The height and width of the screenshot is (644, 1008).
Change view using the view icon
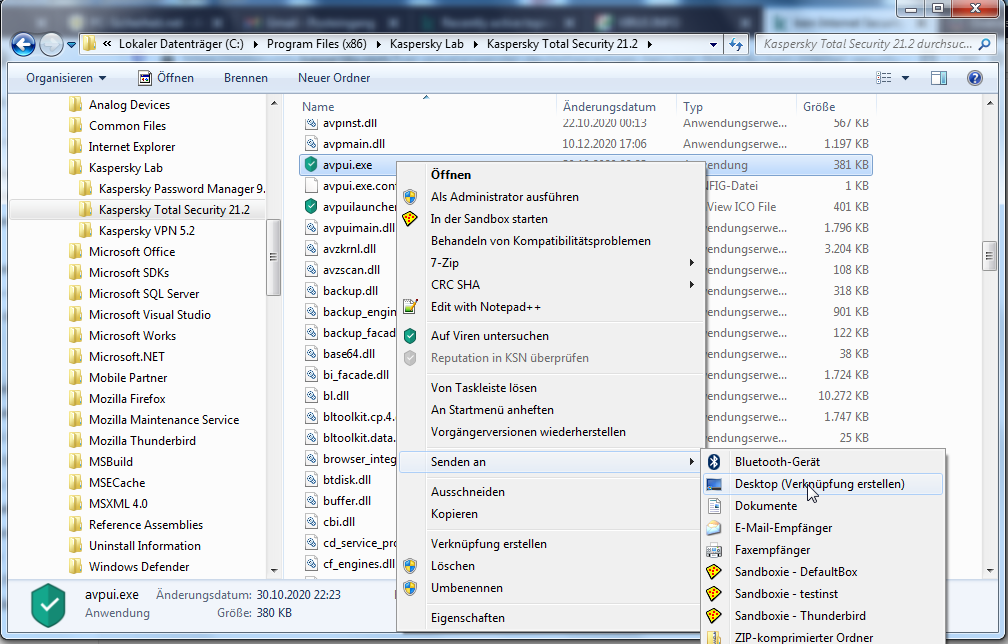coord(884,78)
